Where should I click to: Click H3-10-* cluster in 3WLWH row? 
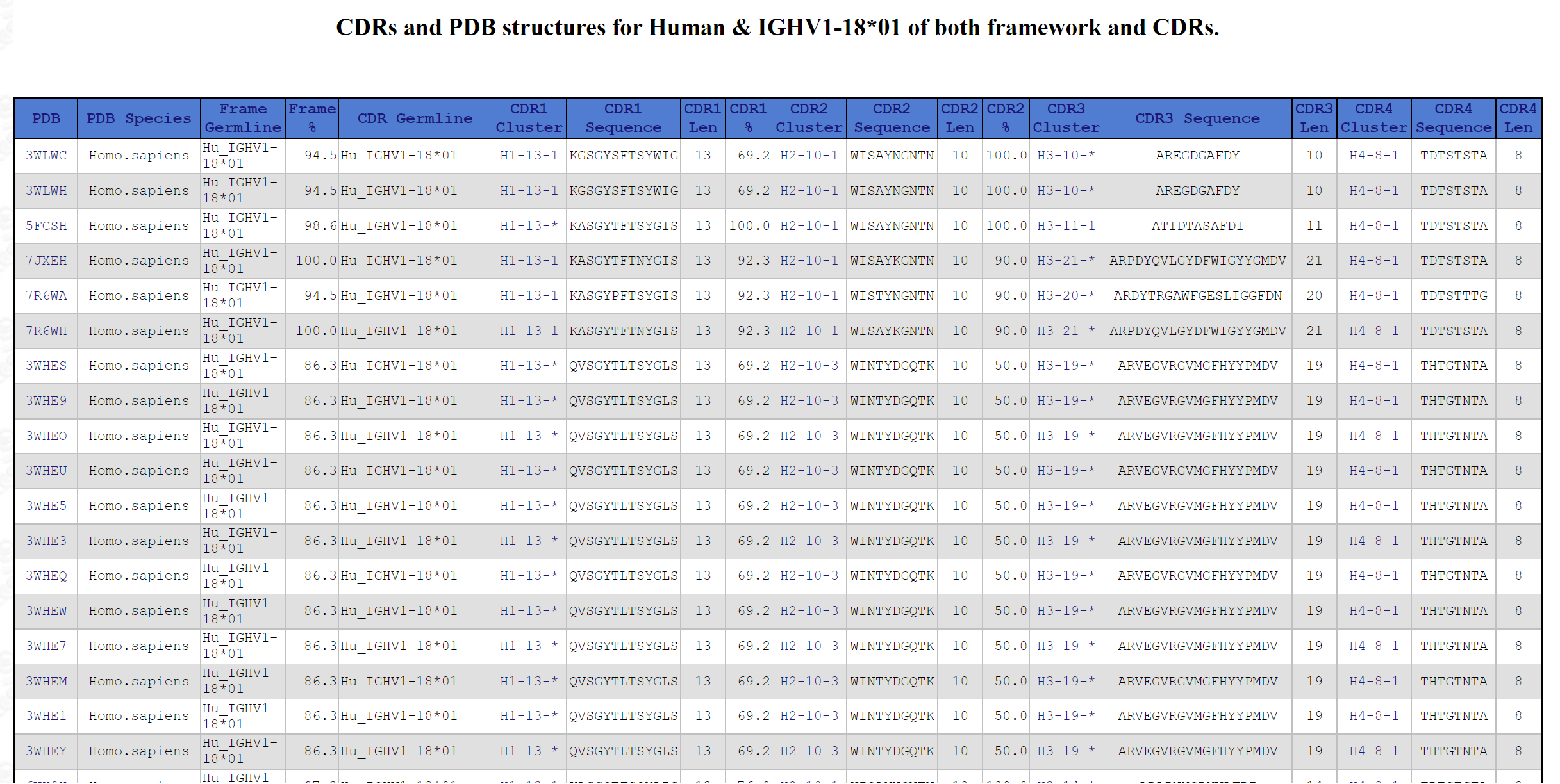(x=1066, y=191)
